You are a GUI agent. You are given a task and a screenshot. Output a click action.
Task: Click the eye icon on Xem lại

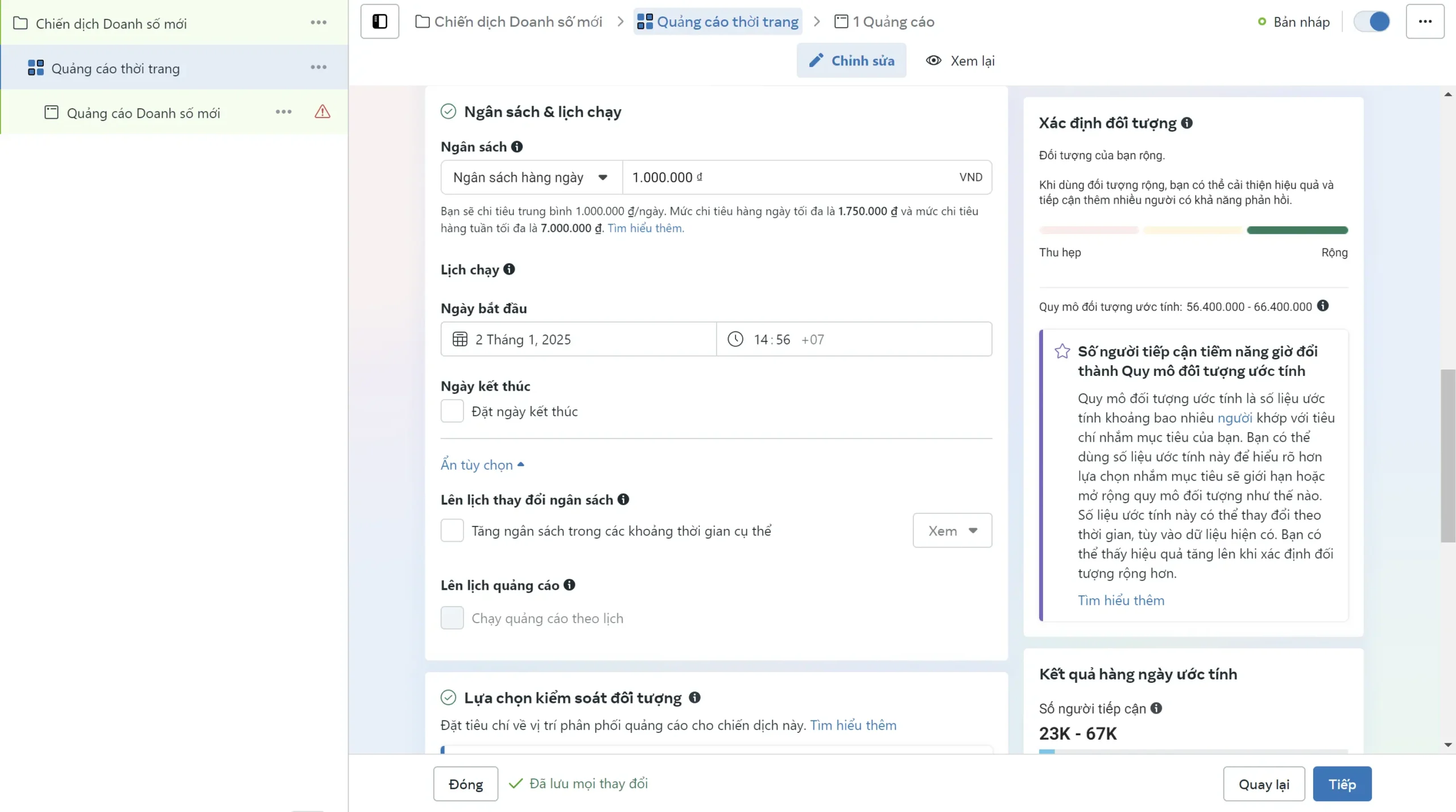[x=933, y=60]
